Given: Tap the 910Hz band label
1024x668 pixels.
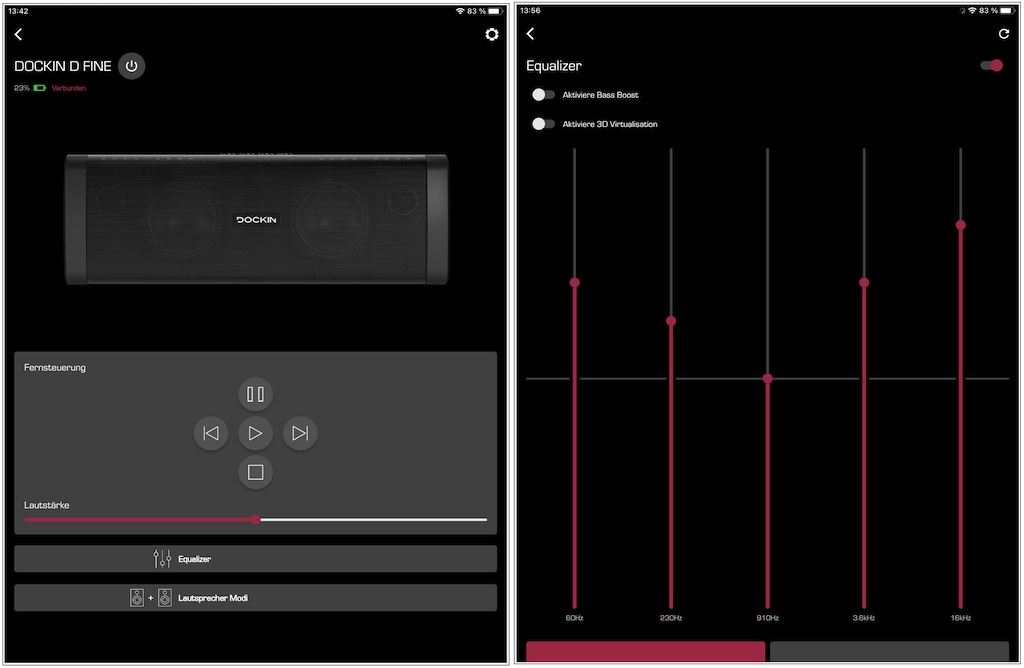Looking at the screenshot, I should (x=767, y=618).
